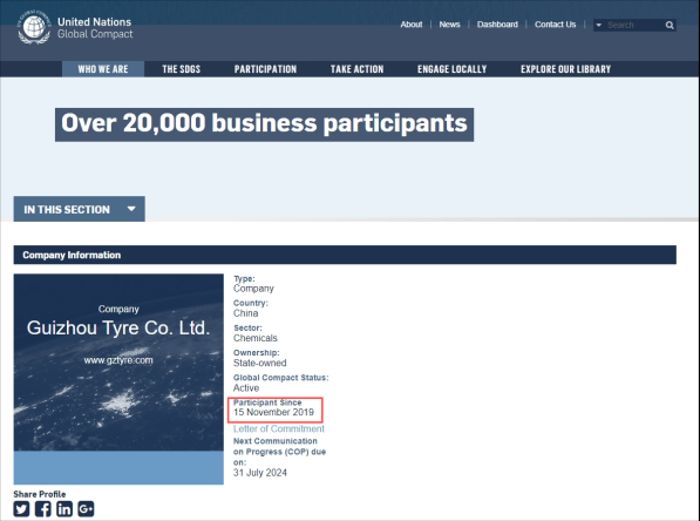Image resolution: width=700 pixels, height=521 pixels.
Task: Click the search magnifier icon
Action: (x=670, y=25)
